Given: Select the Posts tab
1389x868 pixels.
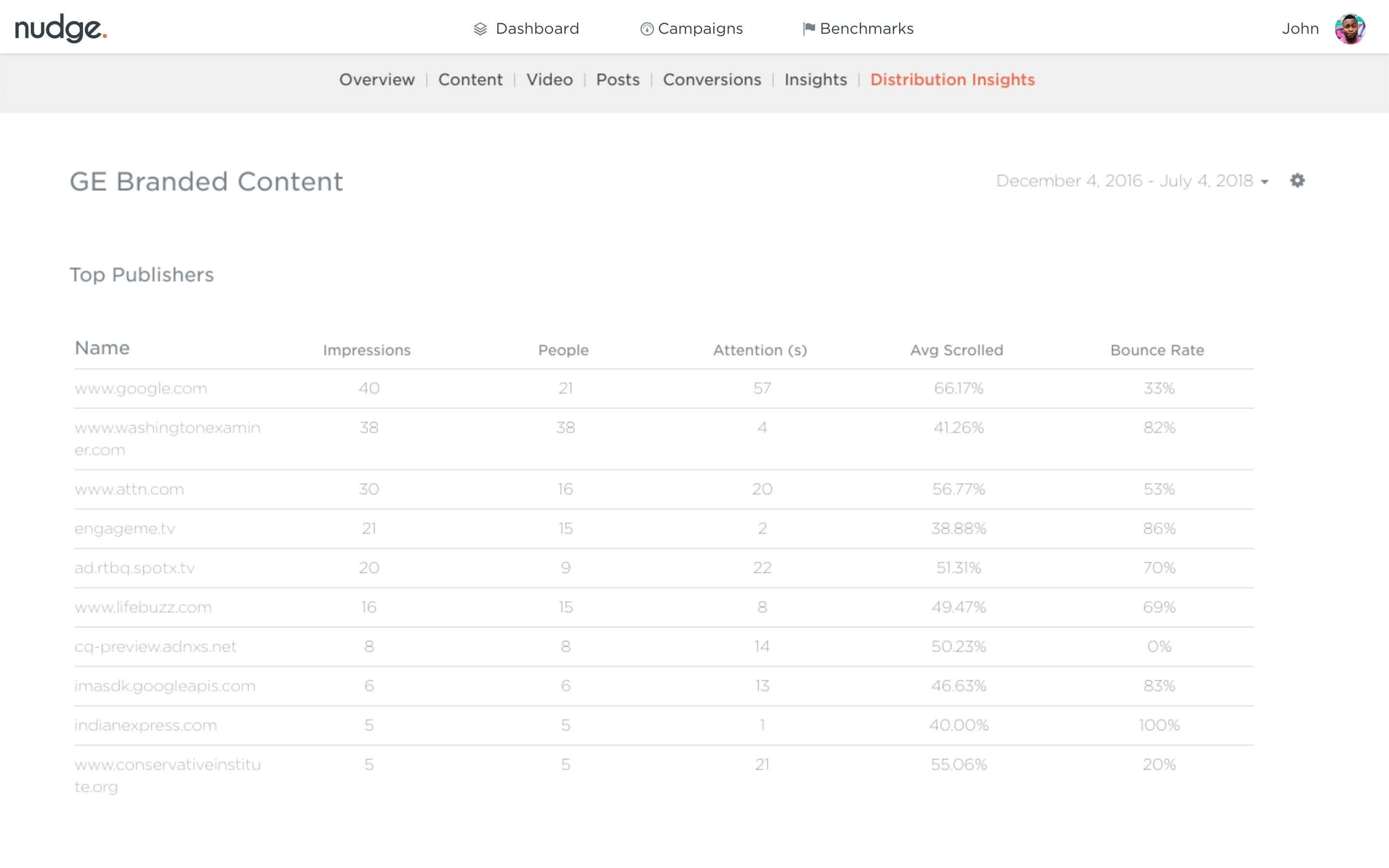Looking at the screenshot, I should (x=618, y=80).
